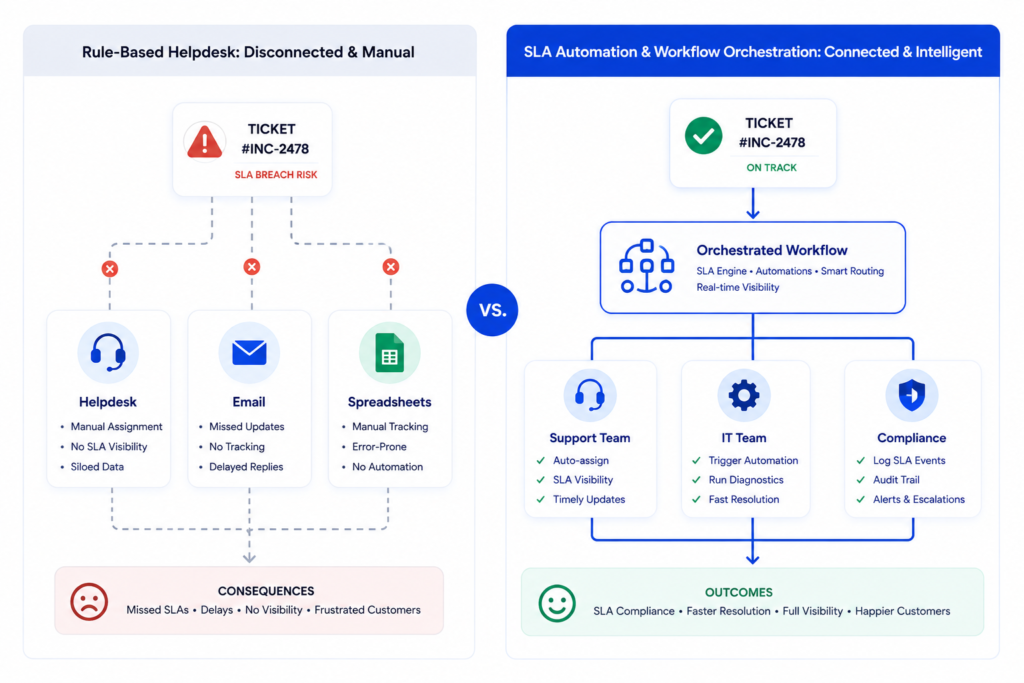Viewport: 1024px width, 683px height.
Task: Click ticket #INC-2478 number in breach-risk card
Action: click(x=275, y=149)
